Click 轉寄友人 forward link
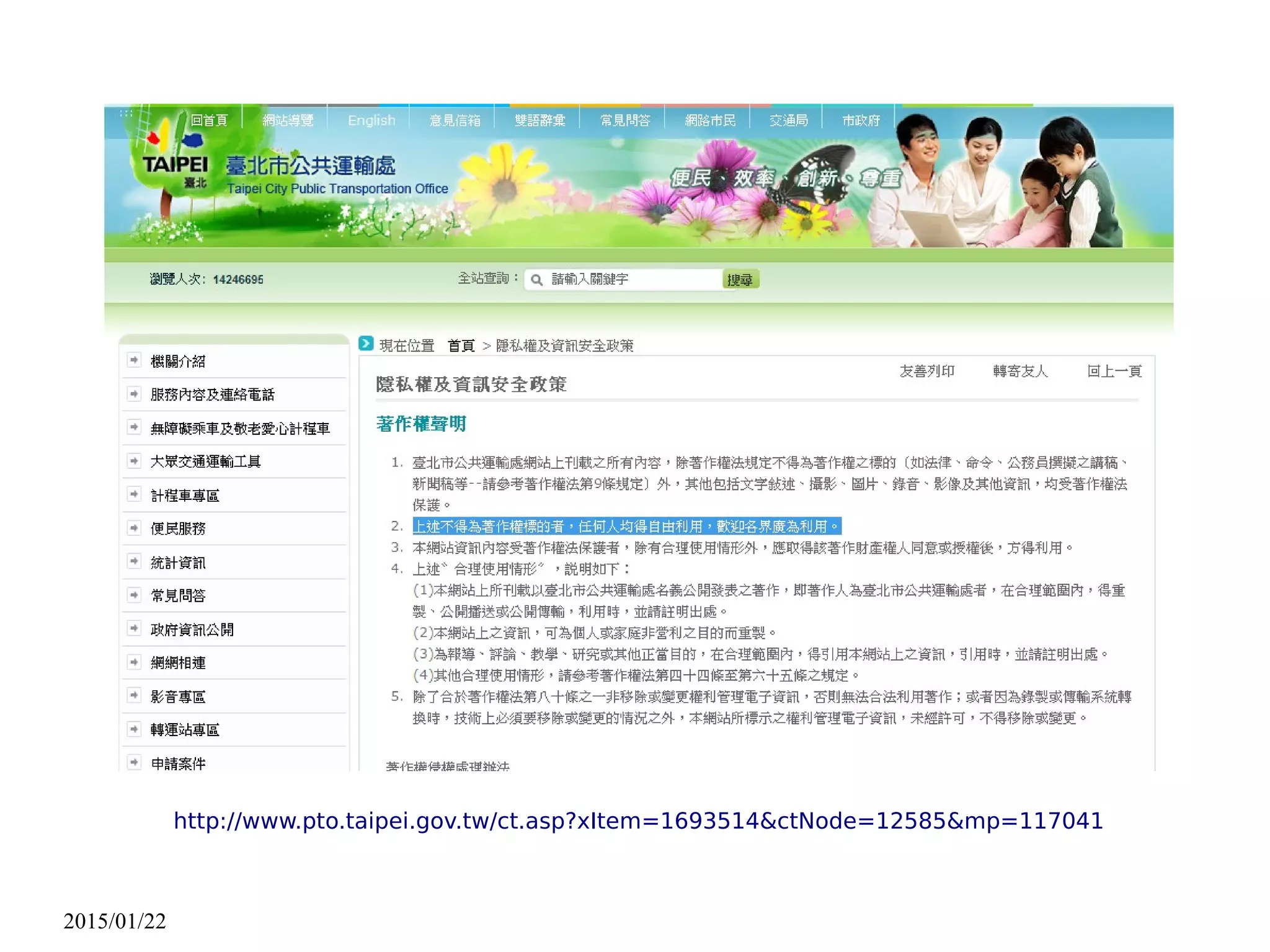Image resolution: width=1270 pixels, height=952 pixels. click(x=1020, y=371)
